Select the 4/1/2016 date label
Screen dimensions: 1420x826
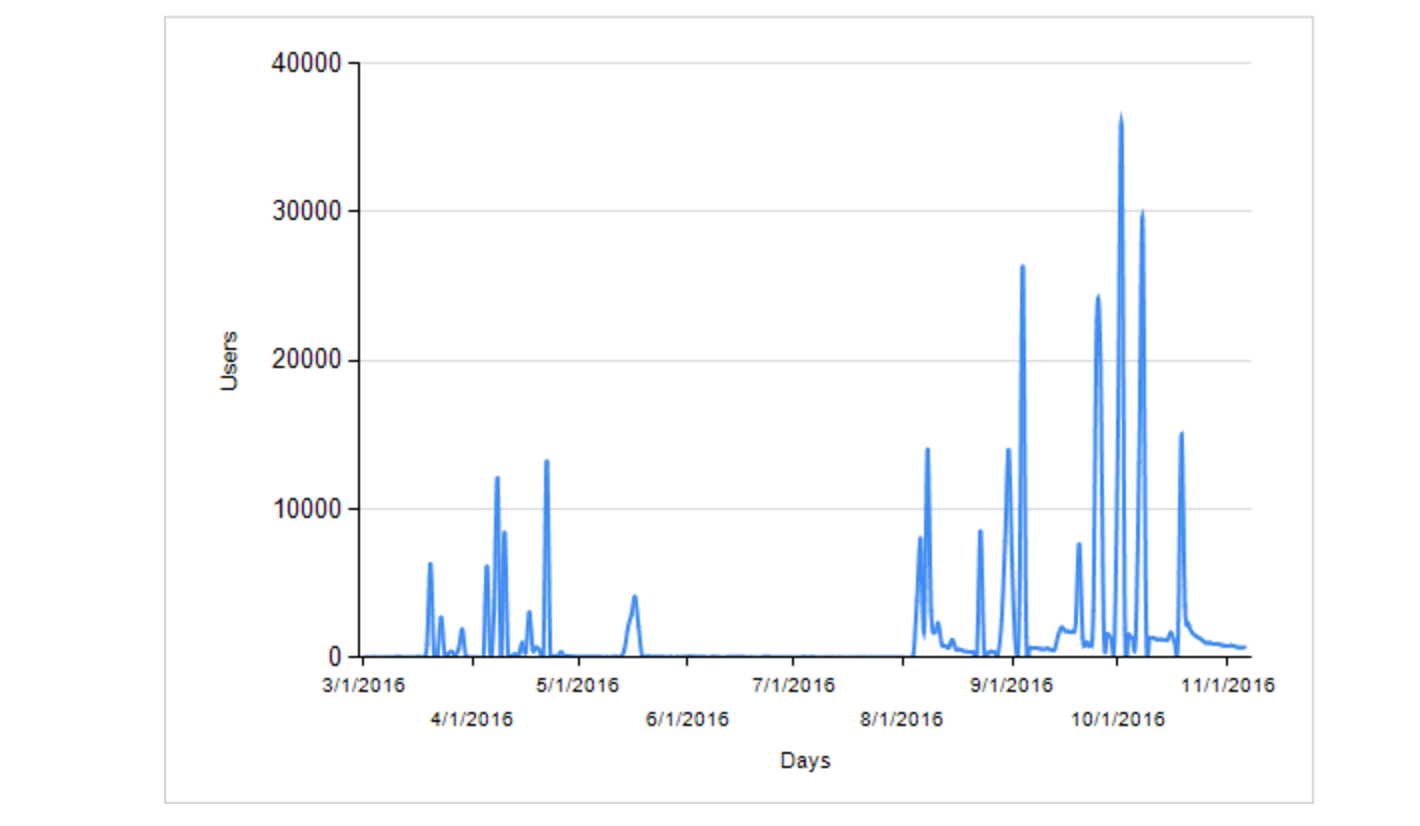[472, 719]
